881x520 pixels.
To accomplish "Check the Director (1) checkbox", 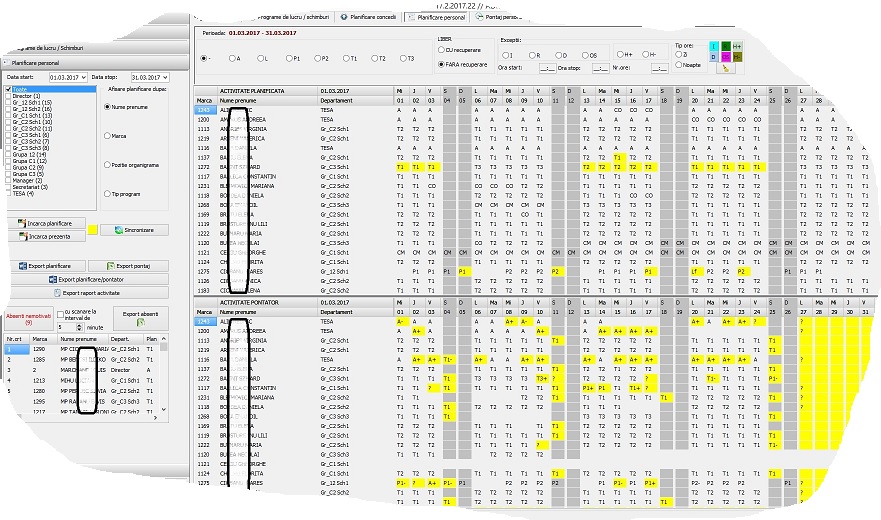I will 8,96.
